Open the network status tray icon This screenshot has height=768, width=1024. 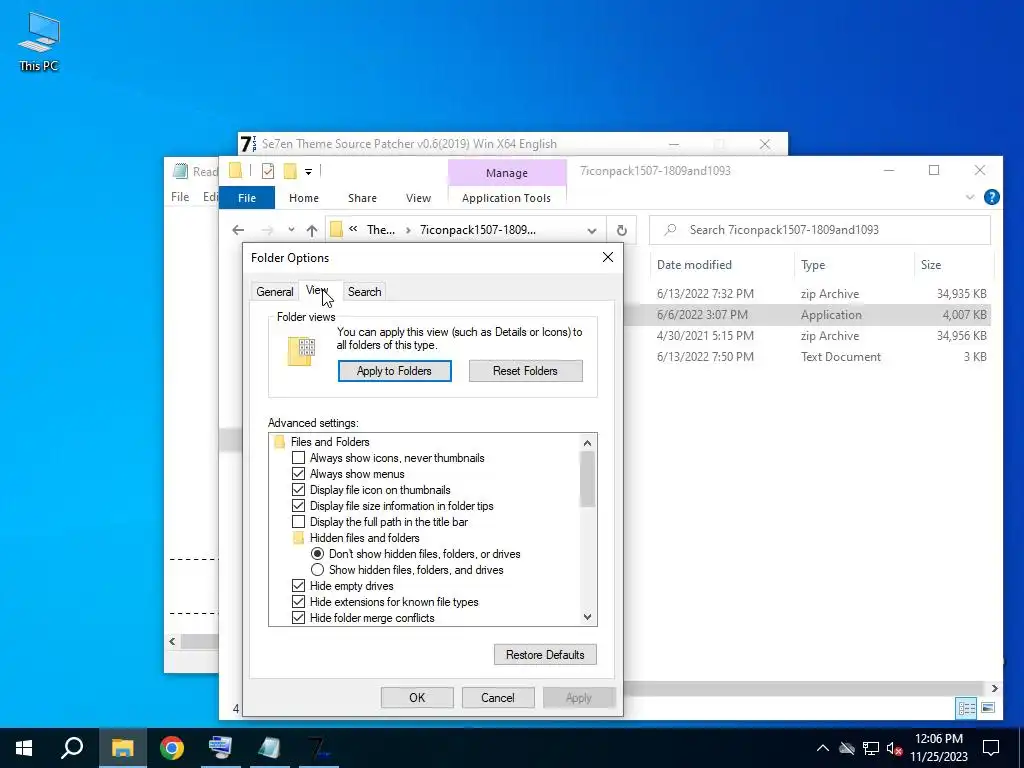[x=871, y=748]
